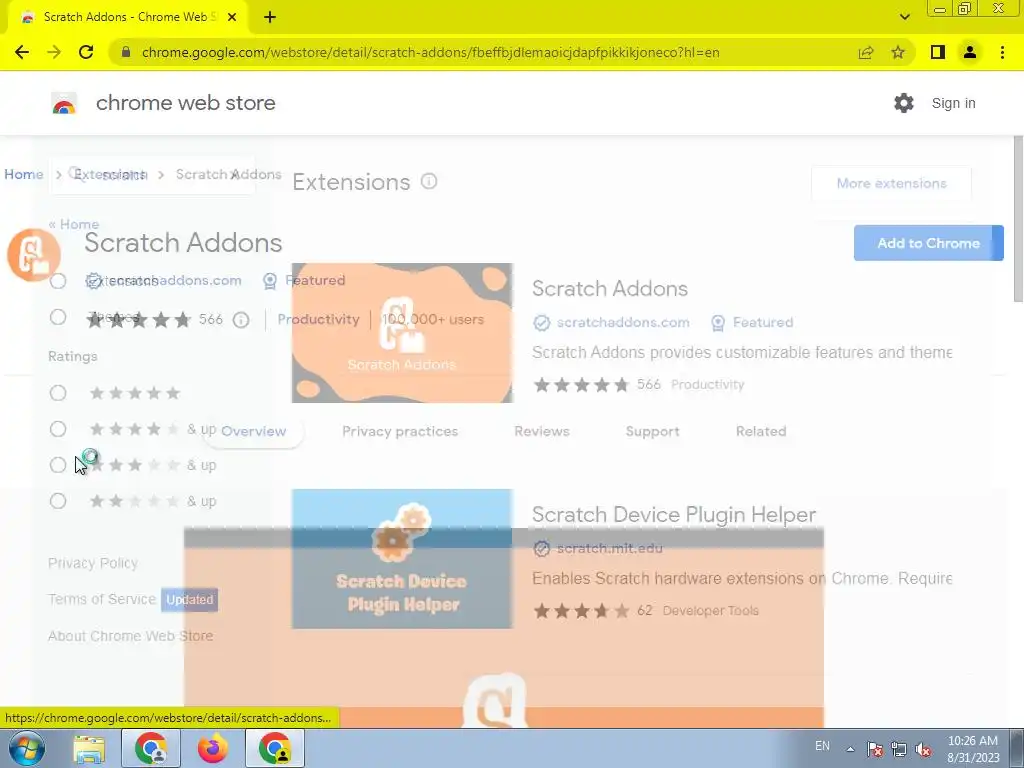The width and height of the screenshot is (1024, 768).
Task: Open the EN language selector in taskbar
Action: (x=822, y=746)
